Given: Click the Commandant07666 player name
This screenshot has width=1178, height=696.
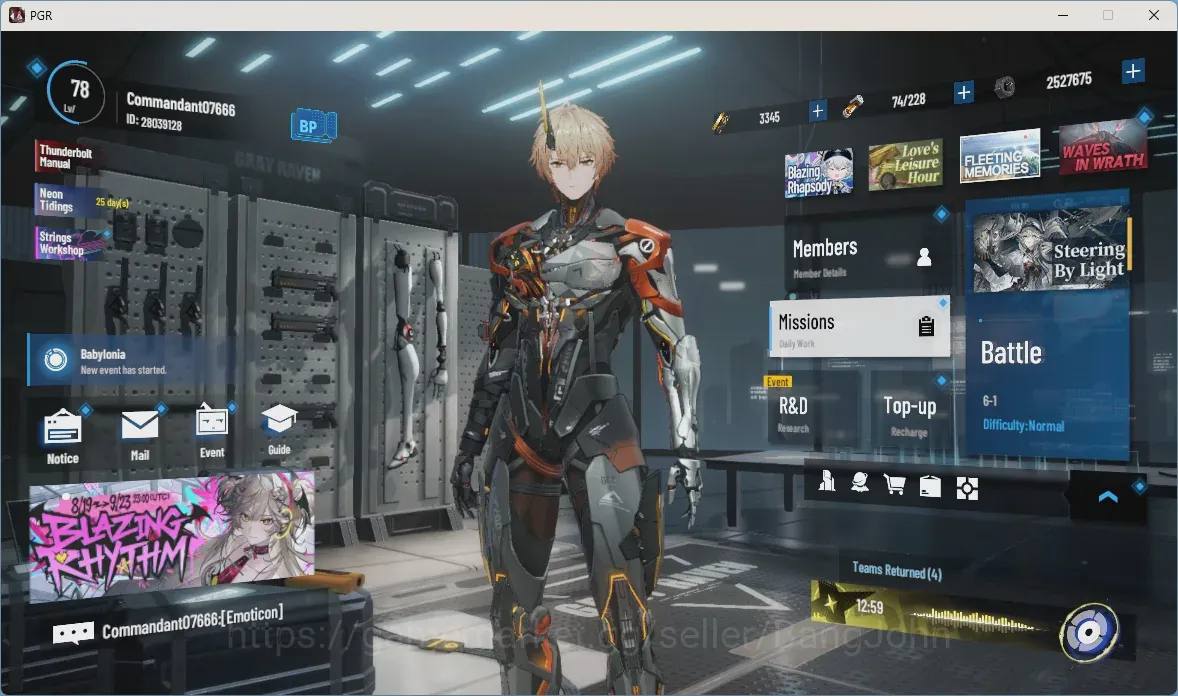Looking at the screenshot, I should point(180,104).
